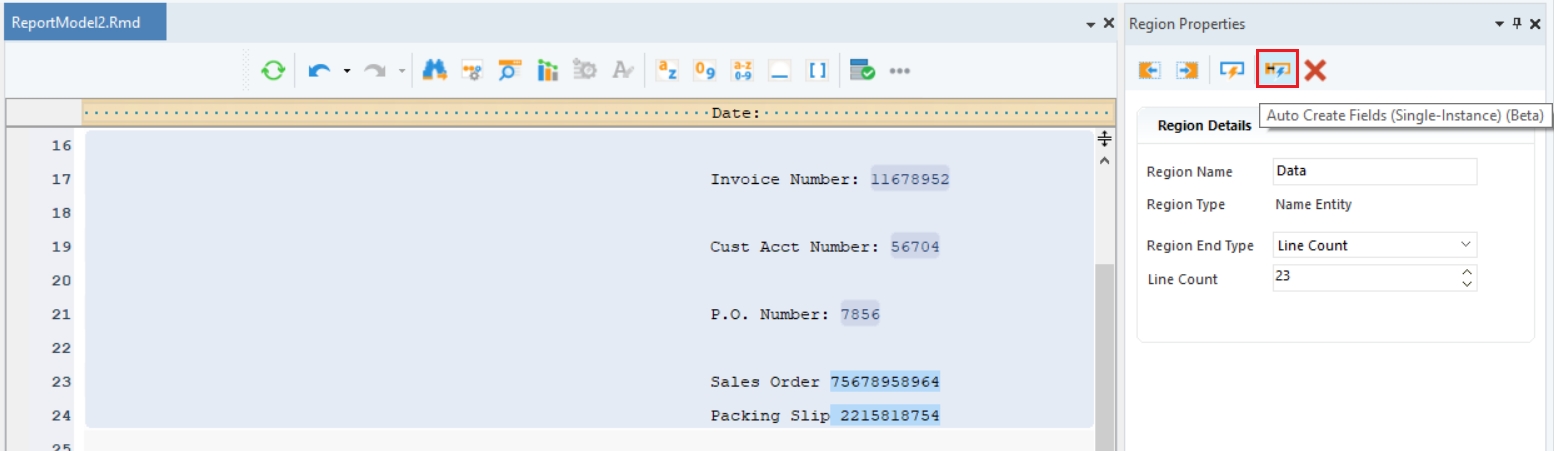Click the magnifier over window icon
1554x451 pixels.
pyautogui.click(x=509, y=71)
